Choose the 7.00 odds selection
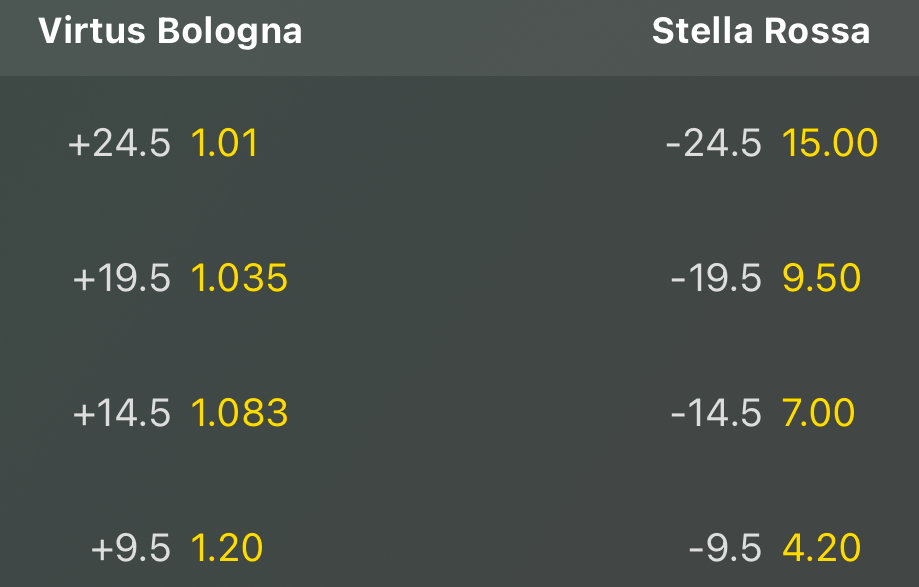 818,414
